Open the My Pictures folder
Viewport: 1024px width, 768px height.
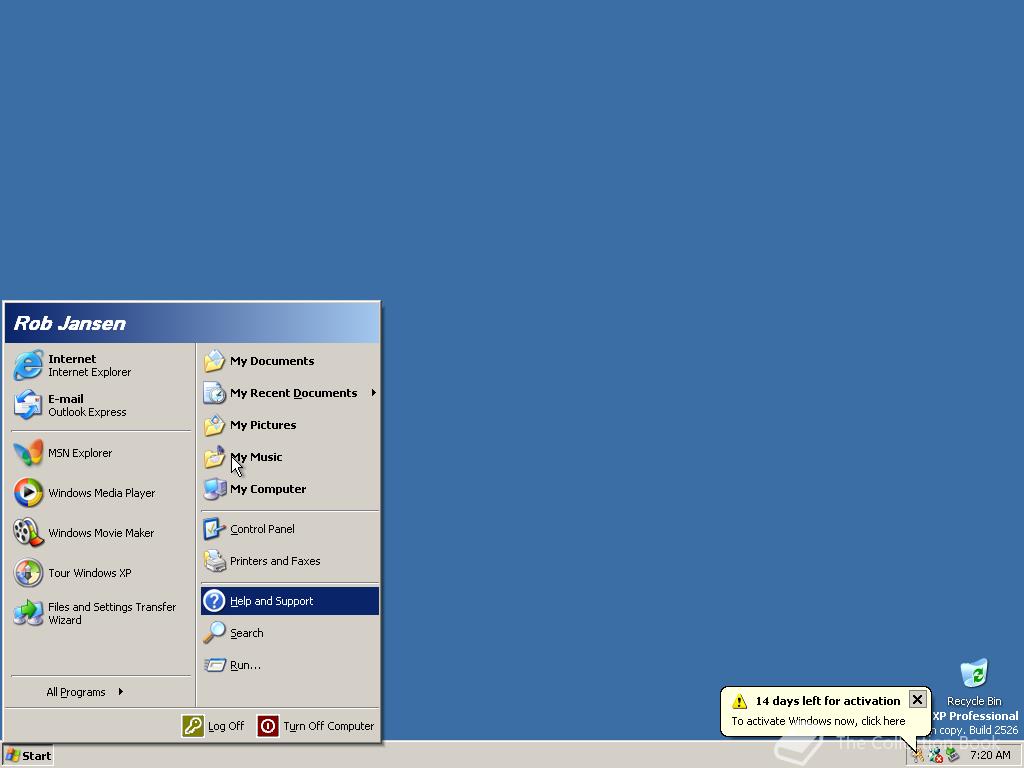coord(290,425)
